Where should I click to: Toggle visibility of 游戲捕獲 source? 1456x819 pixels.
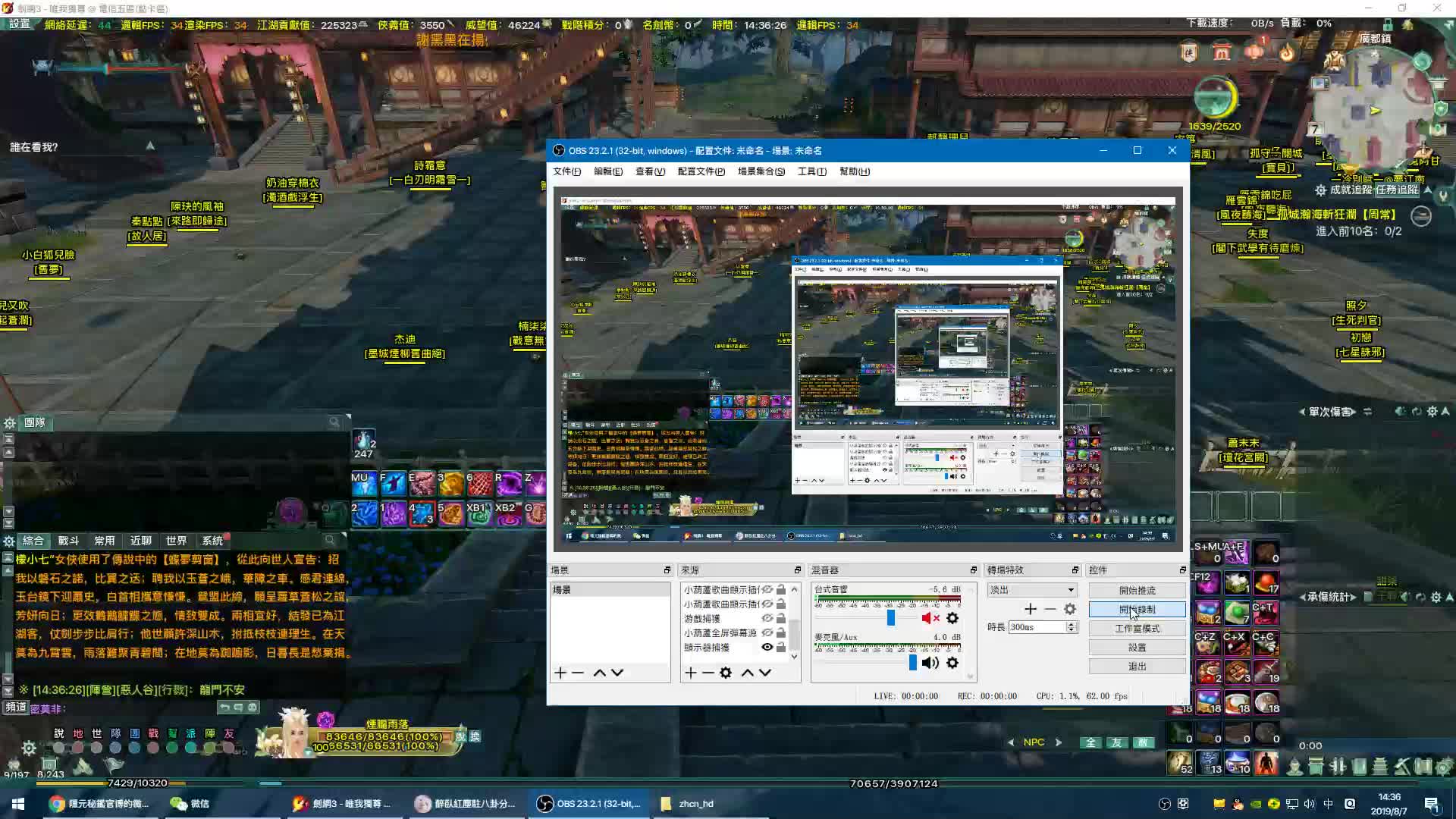pos(767,618)
